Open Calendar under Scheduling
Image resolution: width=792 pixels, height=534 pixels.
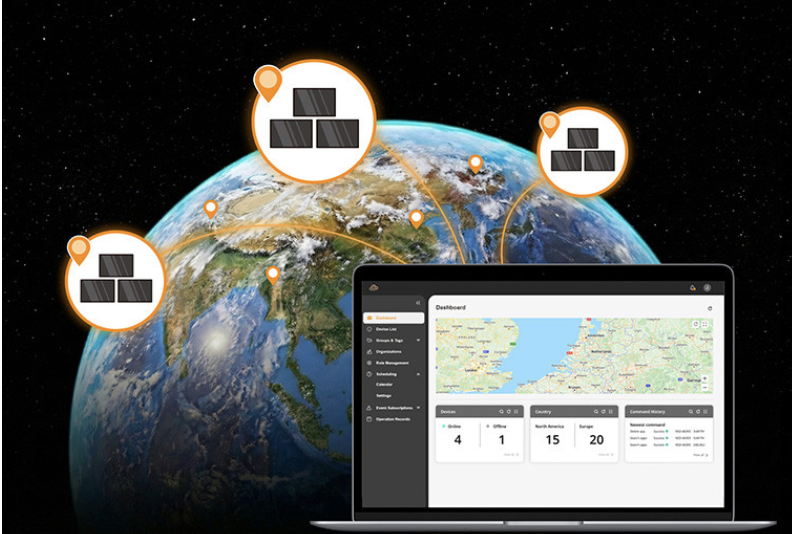384,384
